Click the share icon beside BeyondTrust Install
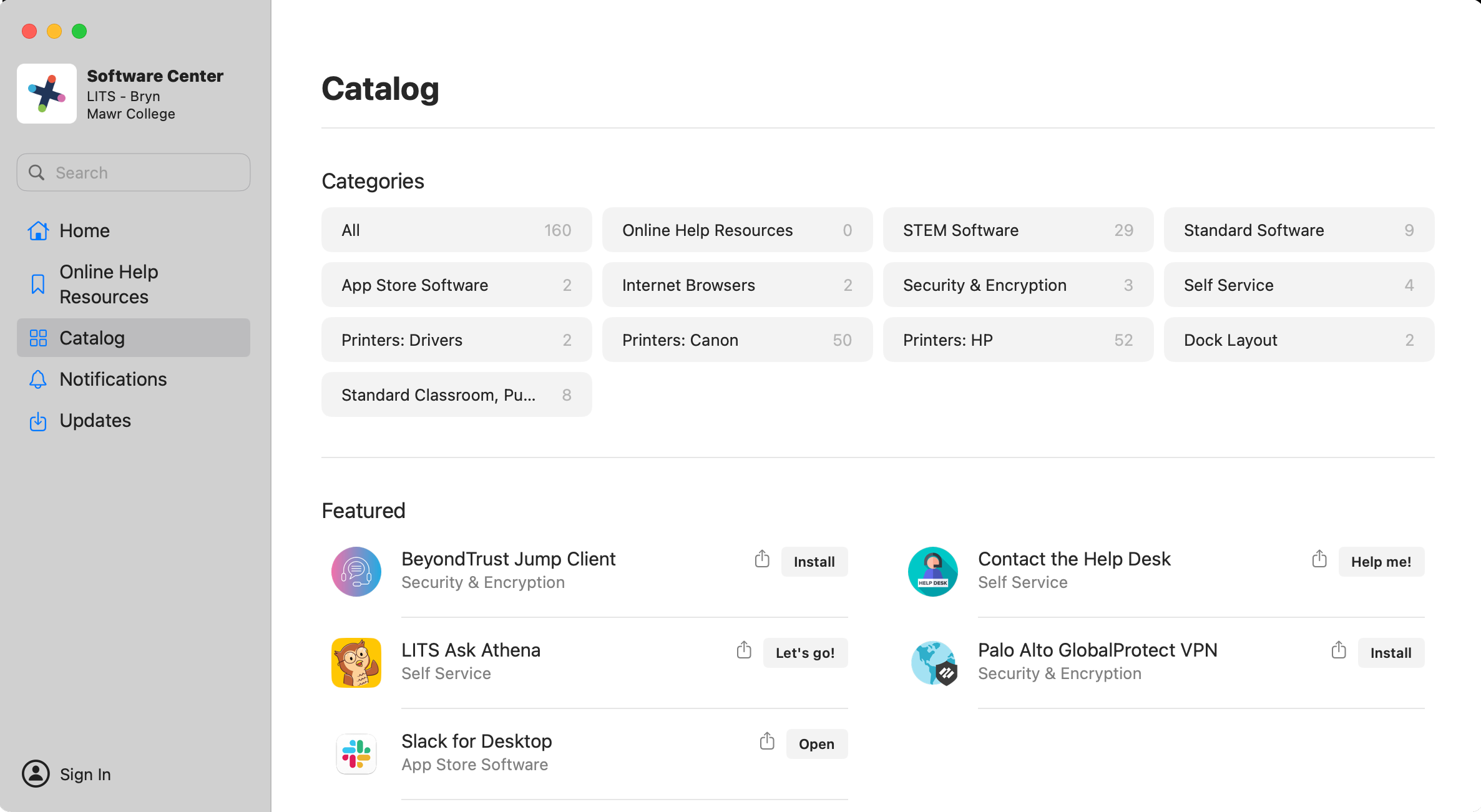Image resolution: width=1481 pixels, height=812 pixels. click(x=761, y=560)
